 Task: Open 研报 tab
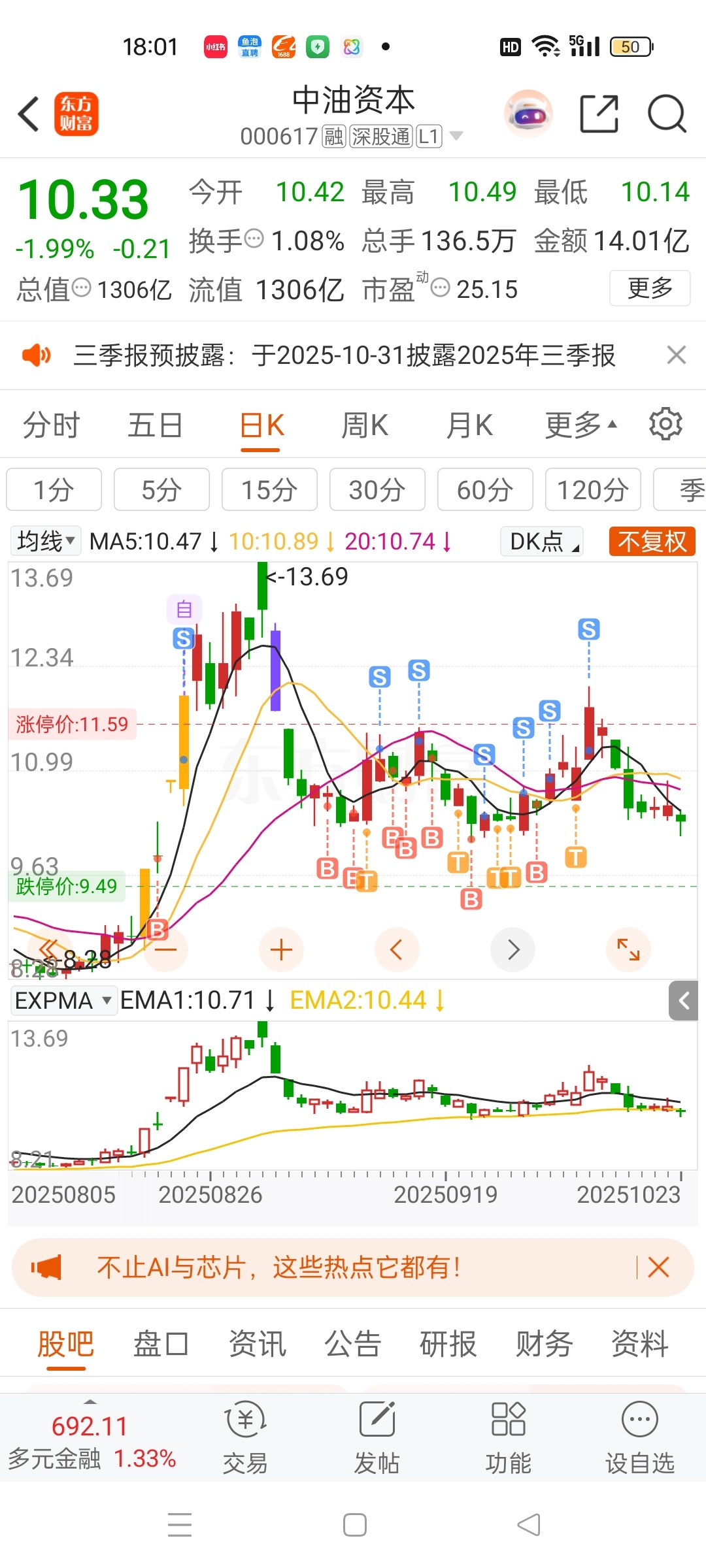coord(448,1345)
